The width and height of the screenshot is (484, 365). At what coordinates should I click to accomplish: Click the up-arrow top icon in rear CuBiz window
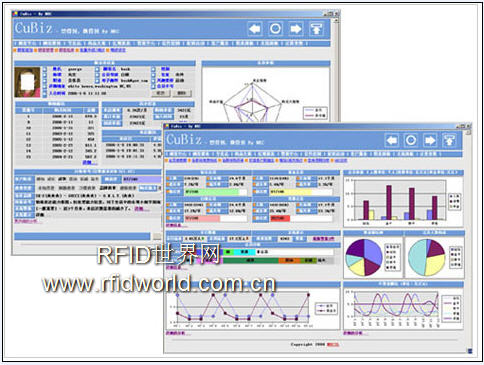coord(316,29)
